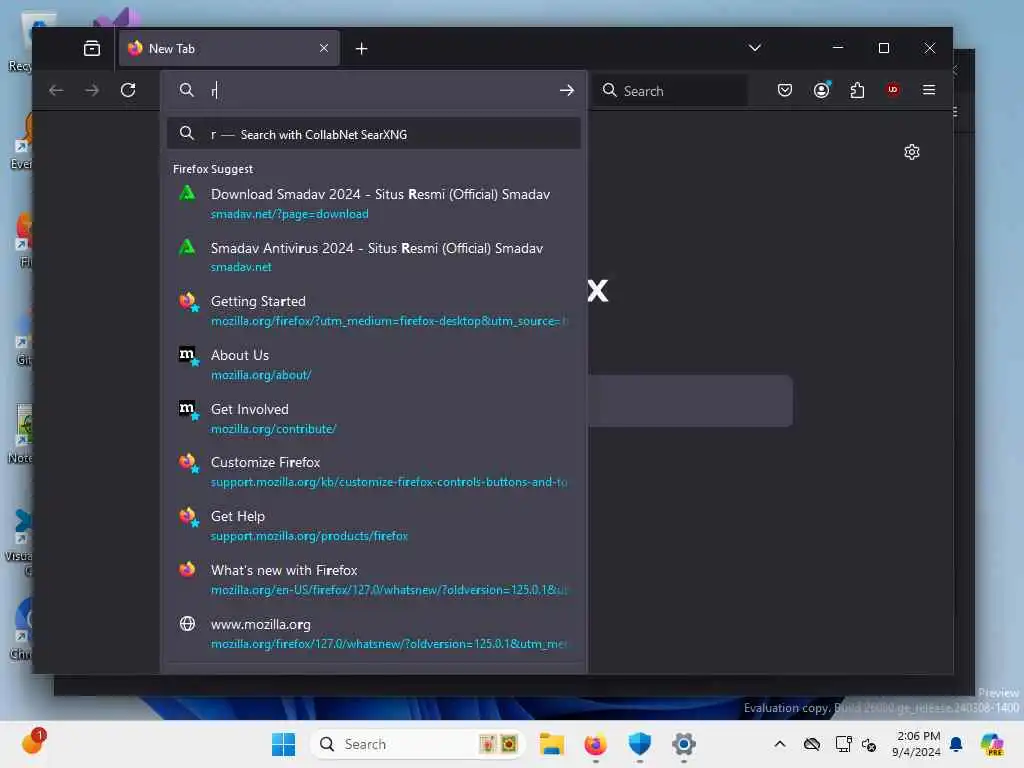1024x768 pixels.
Task: Select the Customize Firefox suggestion
Action: tap(374, 472)
